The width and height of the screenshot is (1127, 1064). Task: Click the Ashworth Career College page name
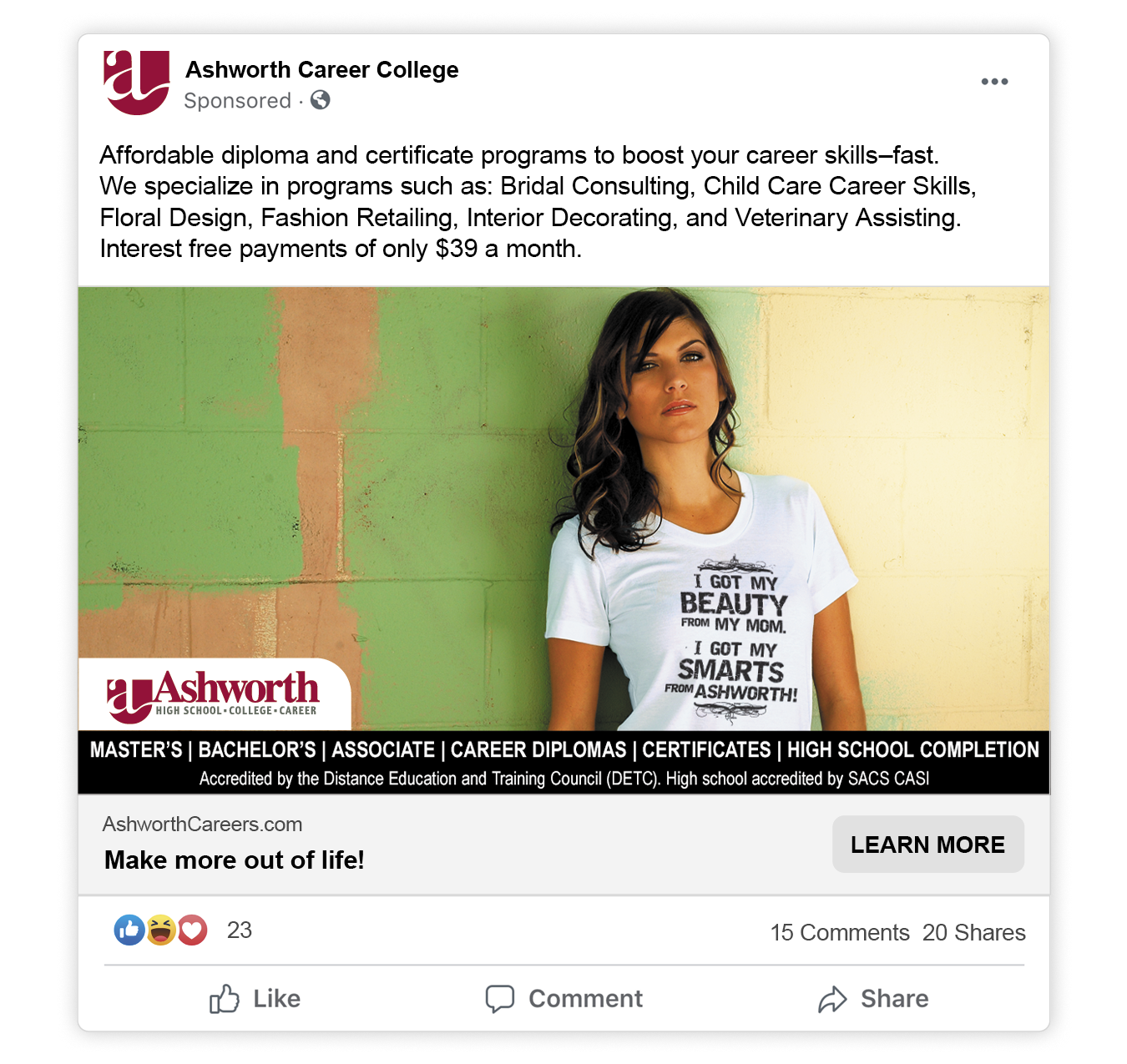point(321,70)
